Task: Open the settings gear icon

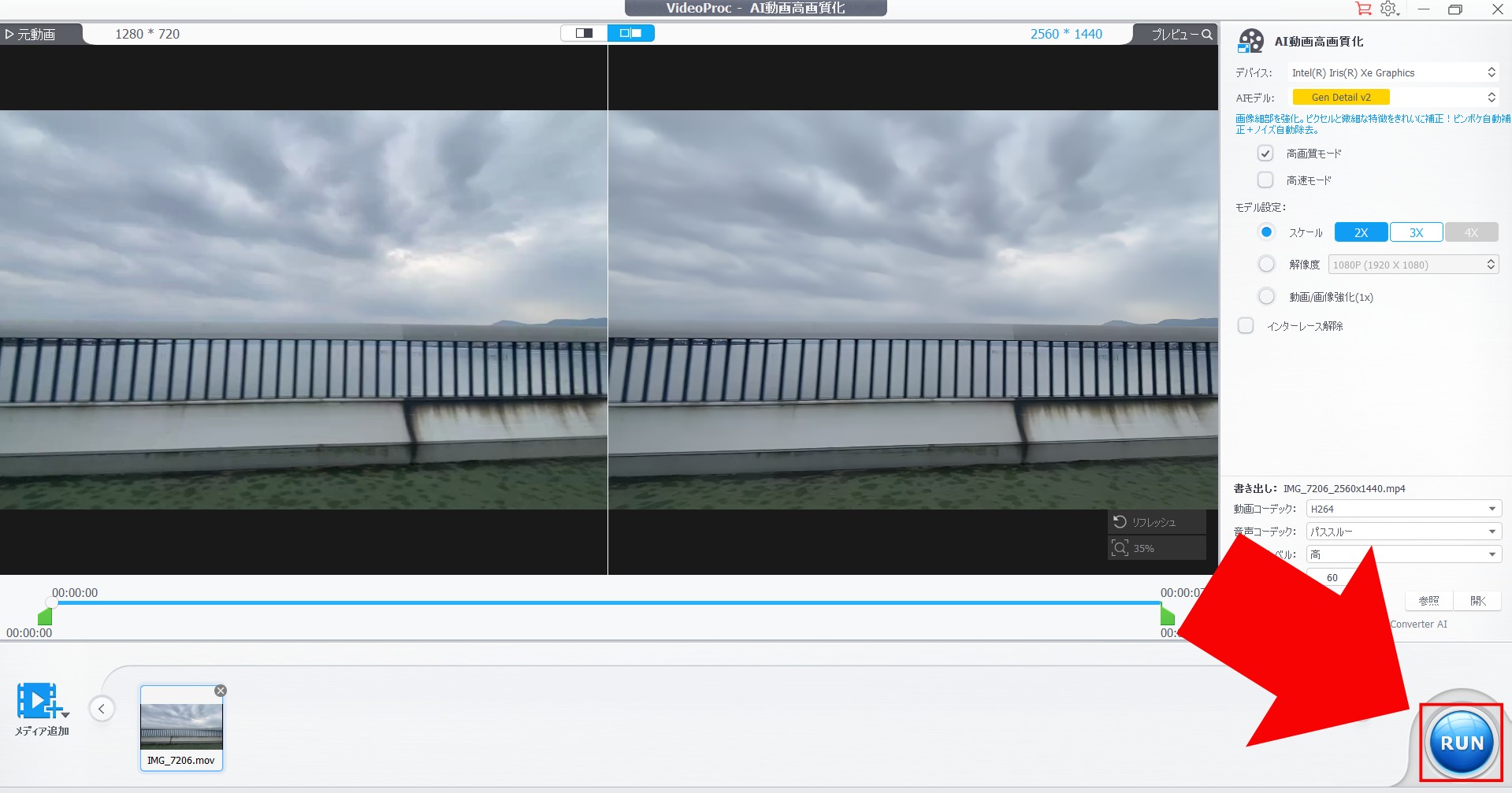Action: point(1388,9)
